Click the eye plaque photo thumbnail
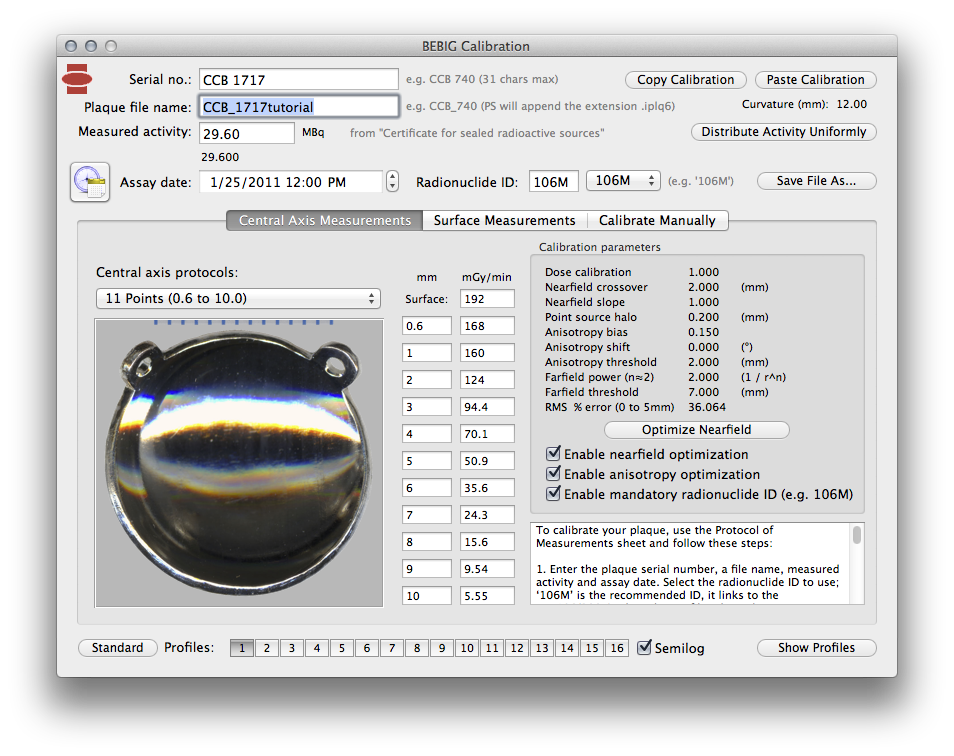The image size is (954, 756). pos(239,463)
